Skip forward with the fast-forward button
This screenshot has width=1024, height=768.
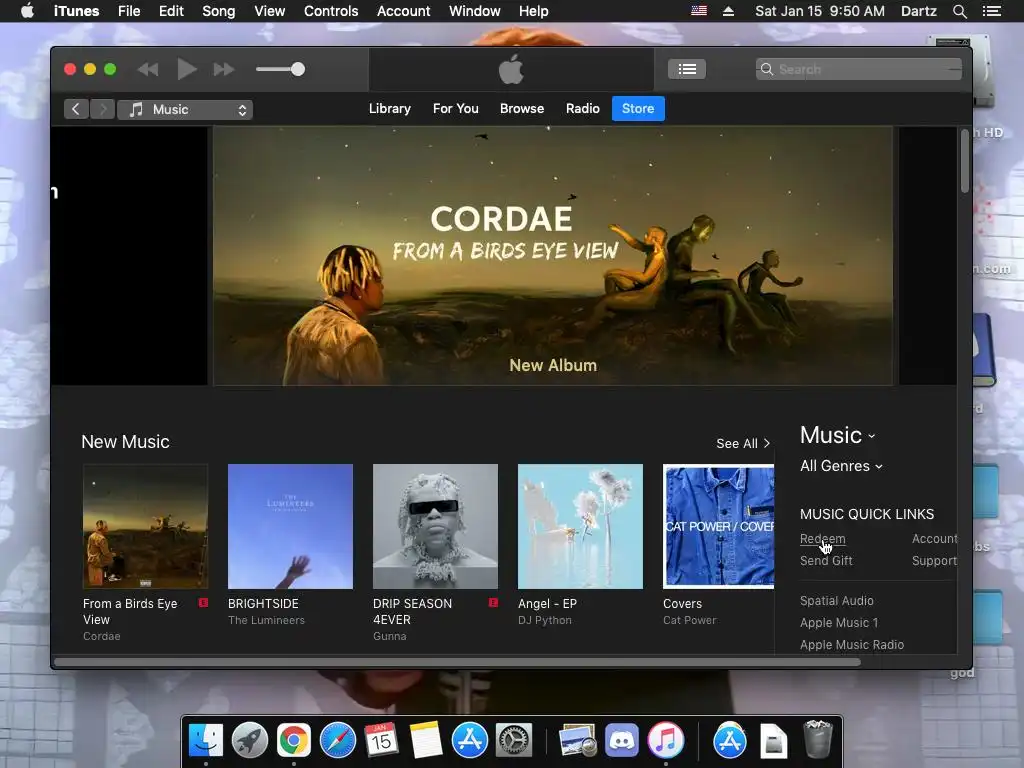(x=224, y=69)
